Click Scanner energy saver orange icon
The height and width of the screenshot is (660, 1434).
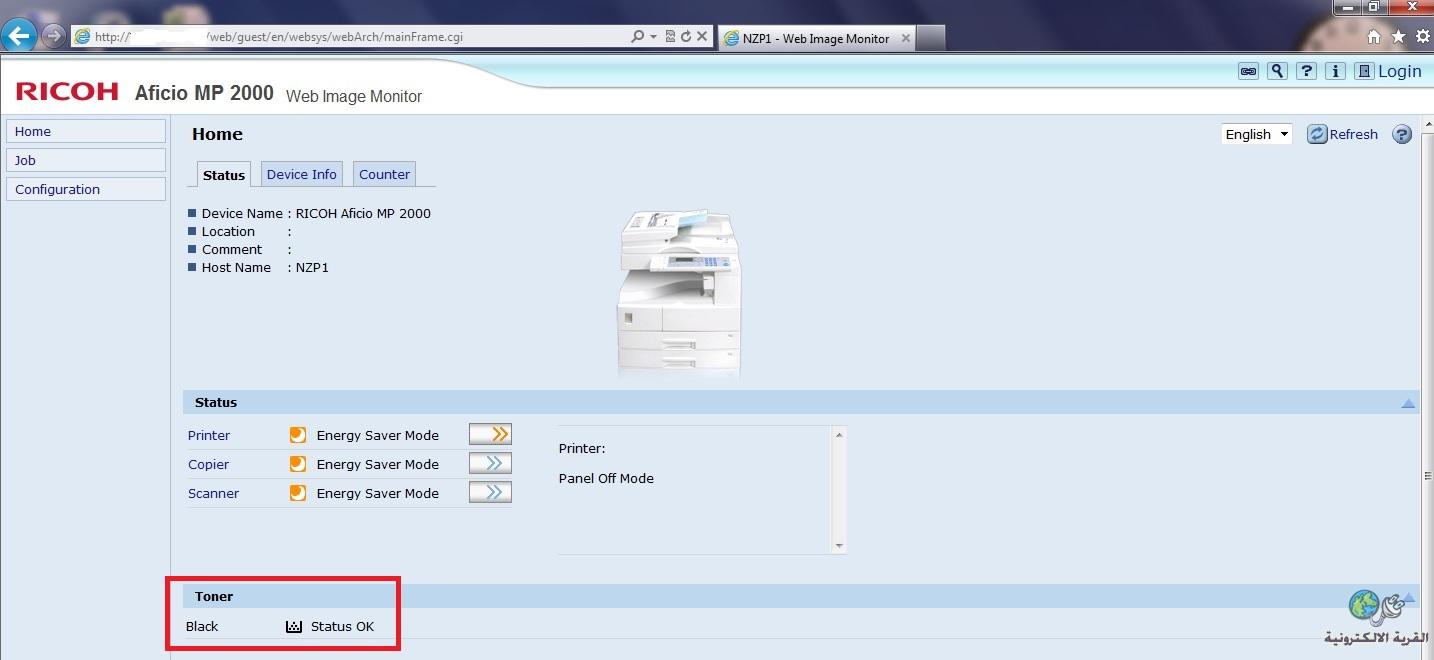coord(297,493)
